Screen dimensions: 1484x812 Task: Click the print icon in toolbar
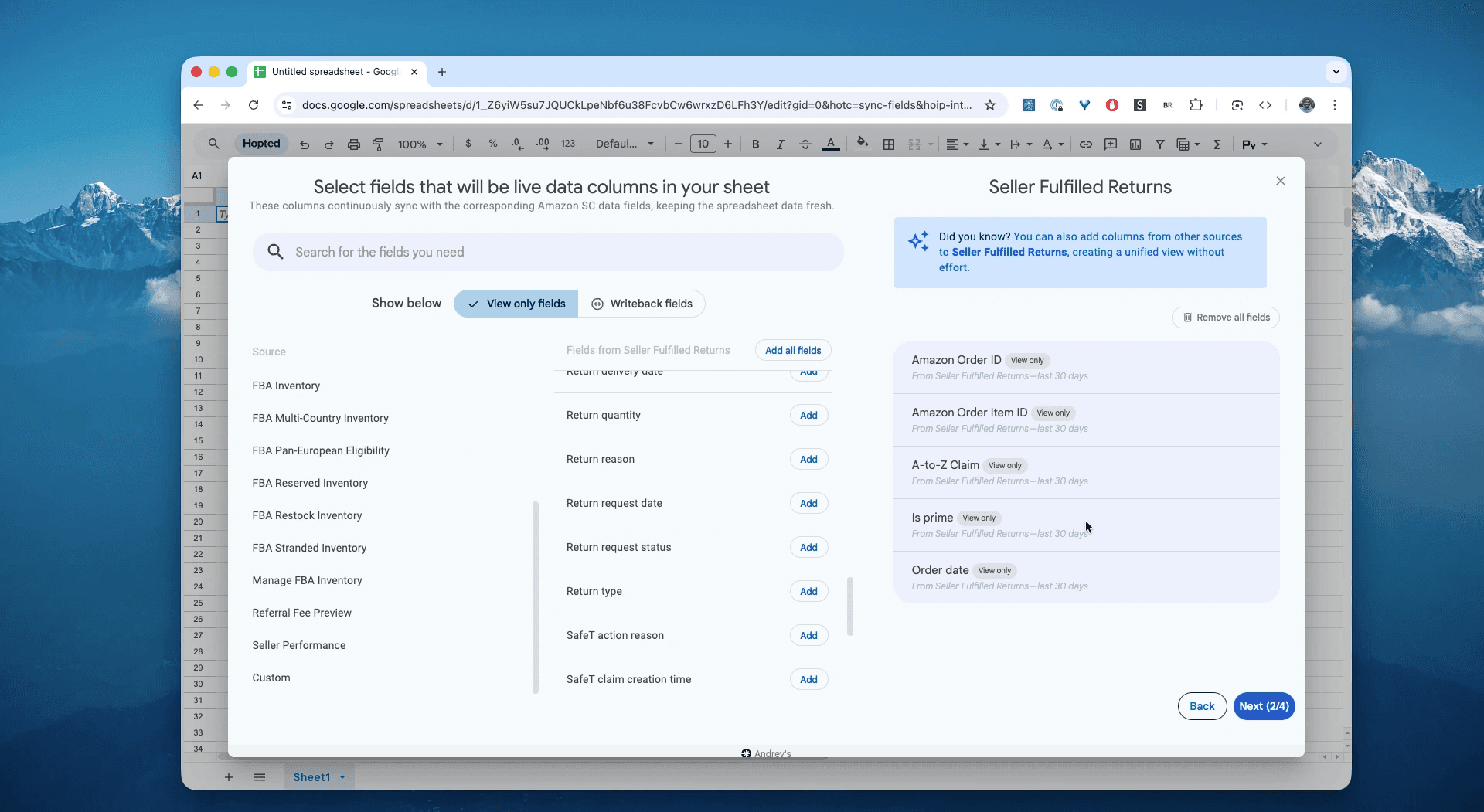click(353, 144)
